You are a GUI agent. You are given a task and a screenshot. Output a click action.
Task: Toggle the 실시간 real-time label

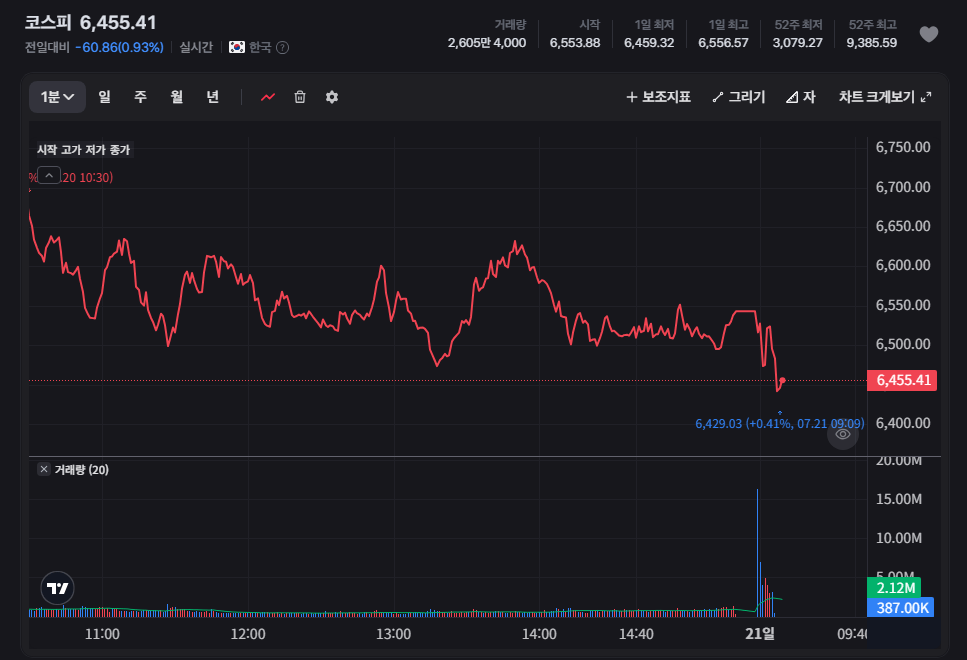[196, 47]
